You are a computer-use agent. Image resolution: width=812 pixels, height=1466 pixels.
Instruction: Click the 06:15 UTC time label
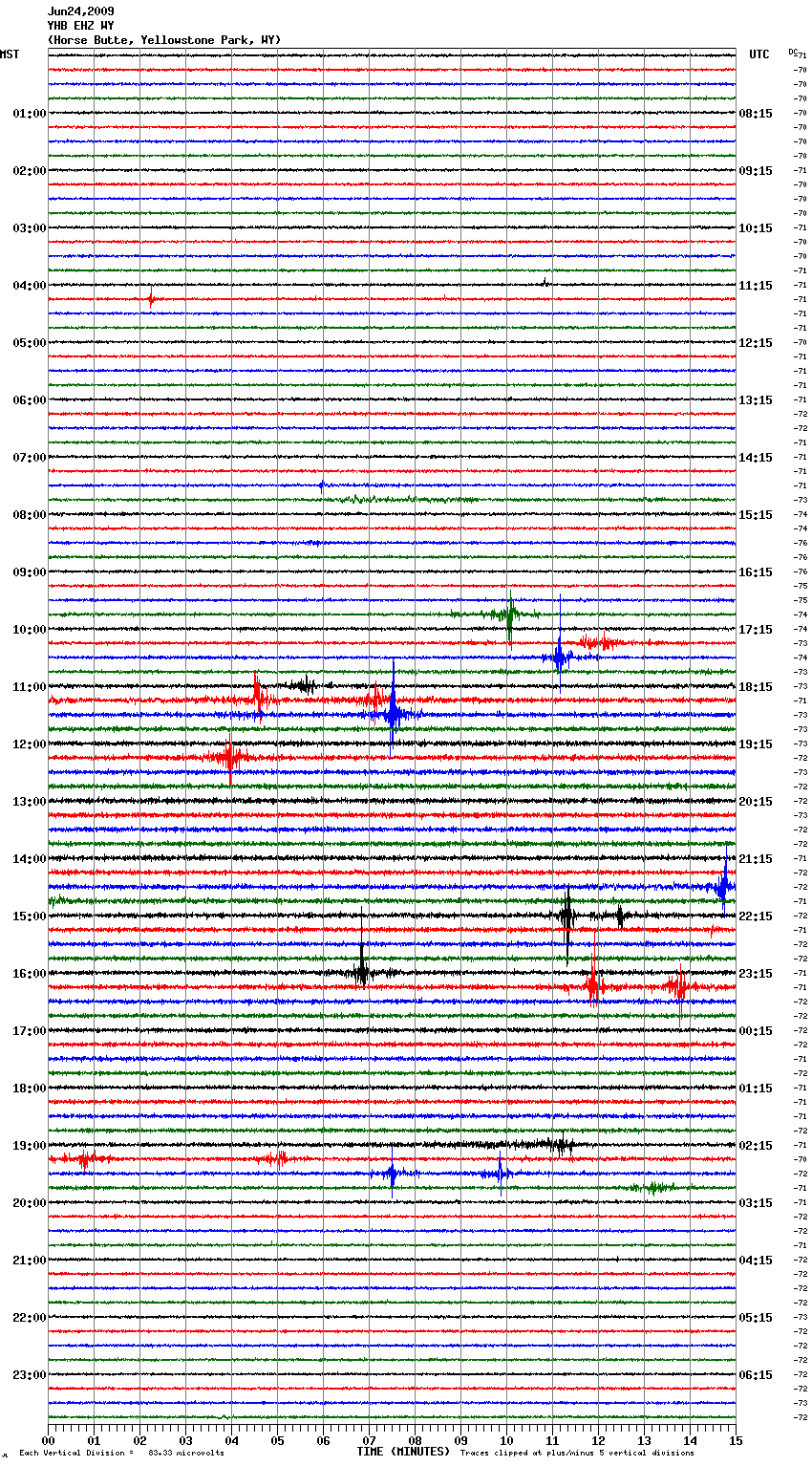pos(756,1375)
